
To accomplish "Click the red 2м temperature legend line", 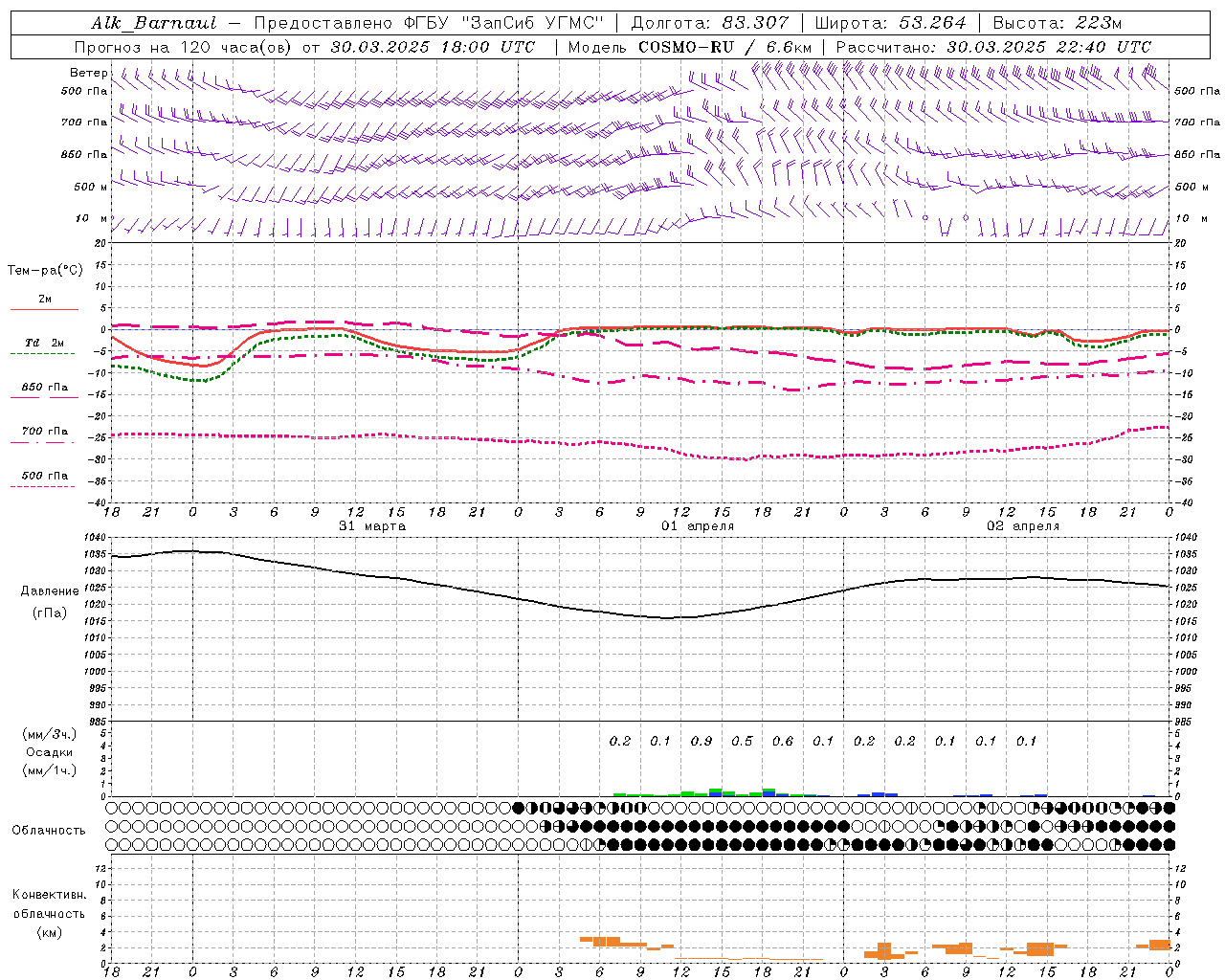I will (44, 309).
